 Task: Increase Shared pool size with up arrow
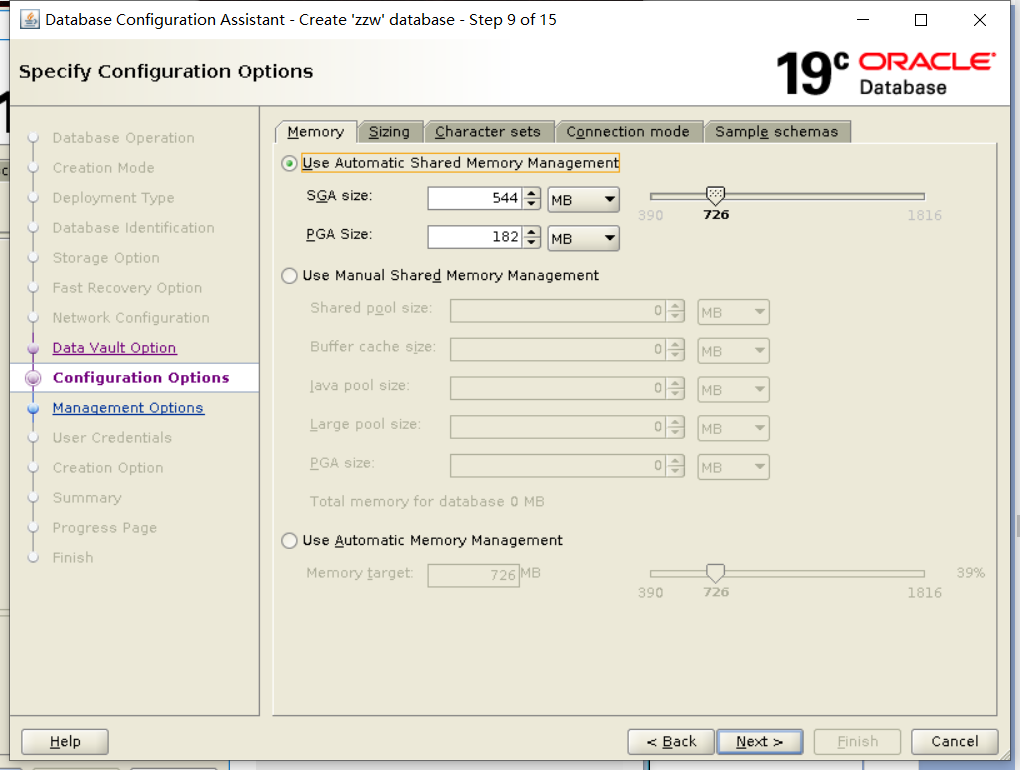tap(675, 306)
